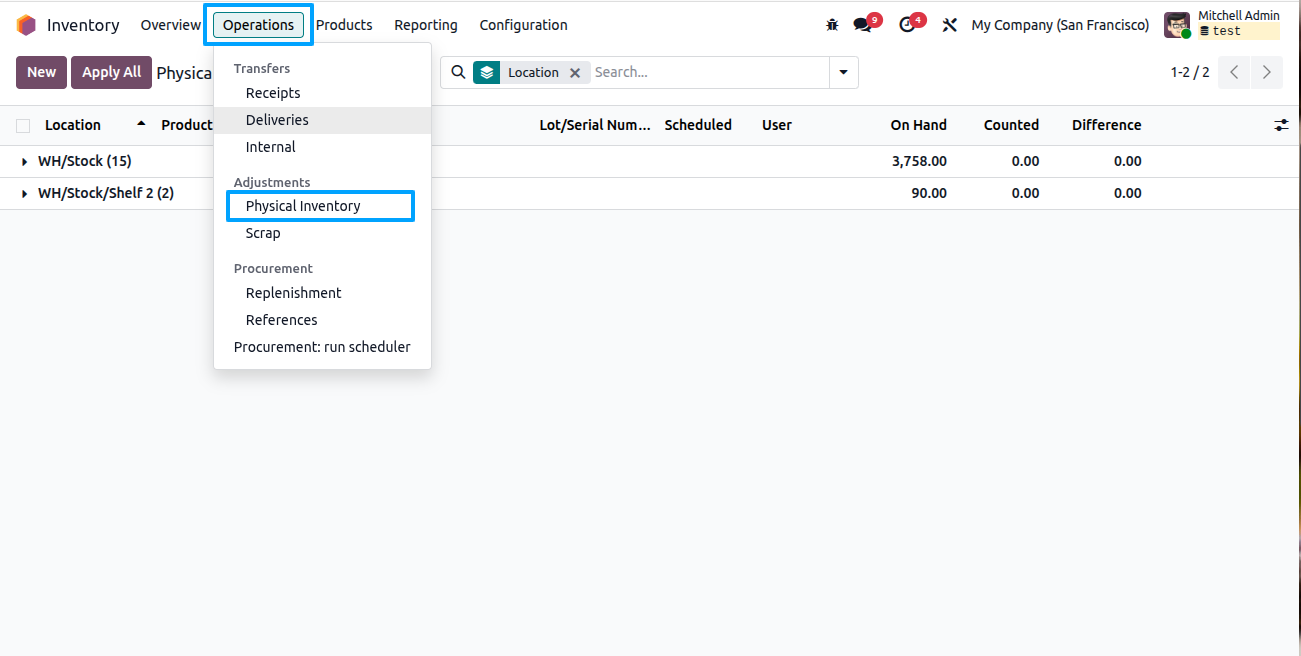The height and width of the screenshot is (656, 1301).
Task: Select Procurement: run scheduler
Action: click(x=322, y=347)
